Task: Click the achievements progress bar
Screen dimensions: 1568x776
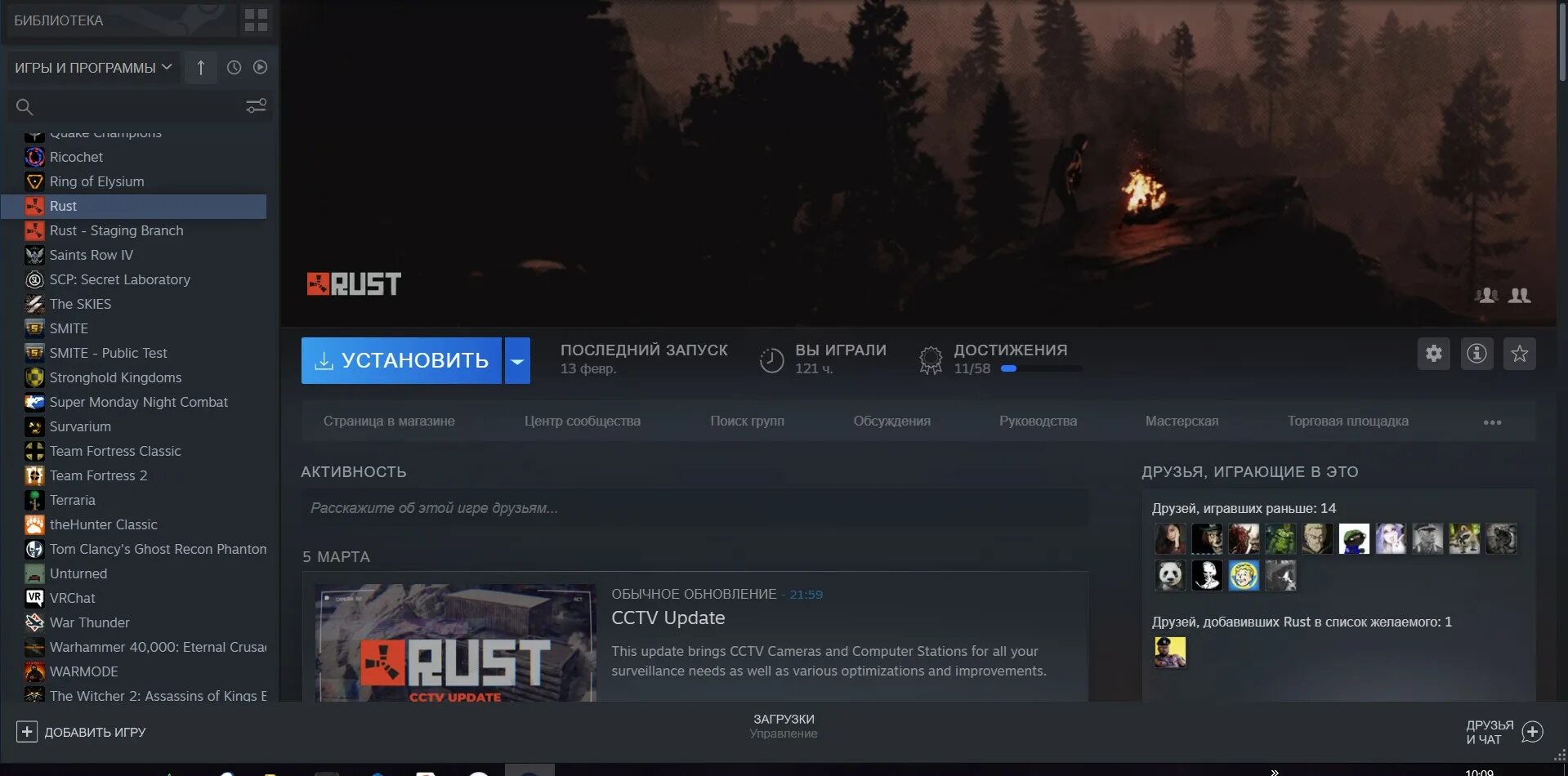Action: (x=1041, y=368)
